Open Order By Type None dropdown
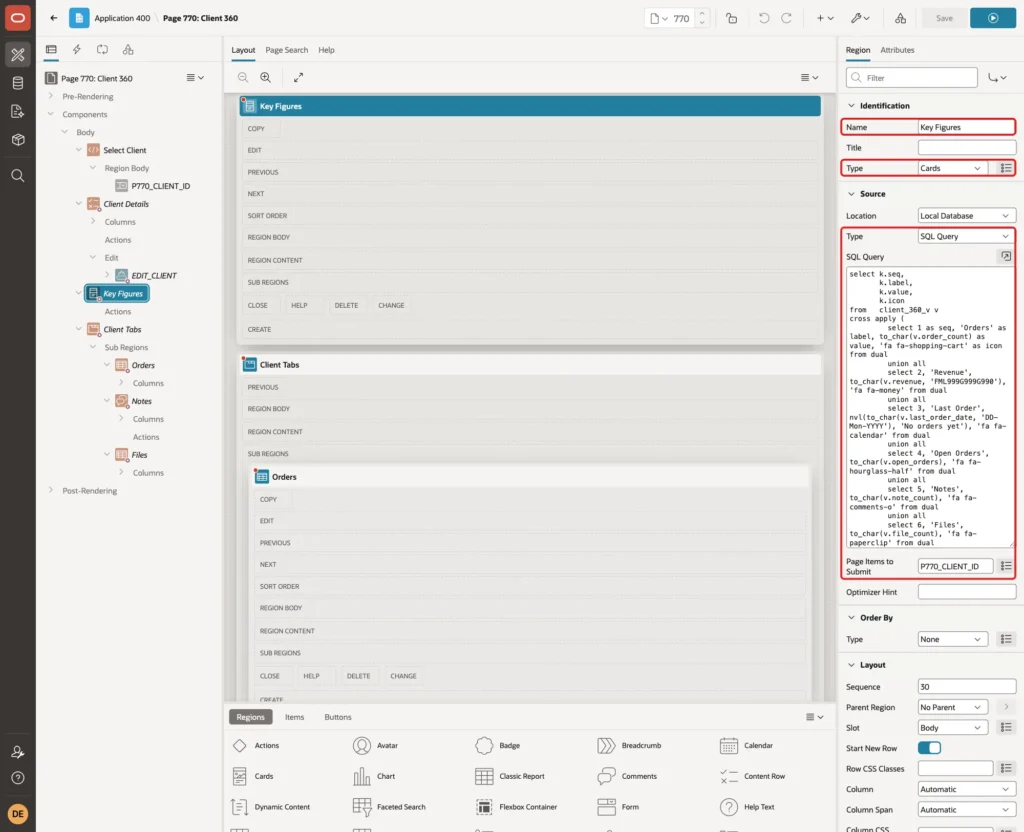The width and height of the screenshot is (1024, 832). 952,639
